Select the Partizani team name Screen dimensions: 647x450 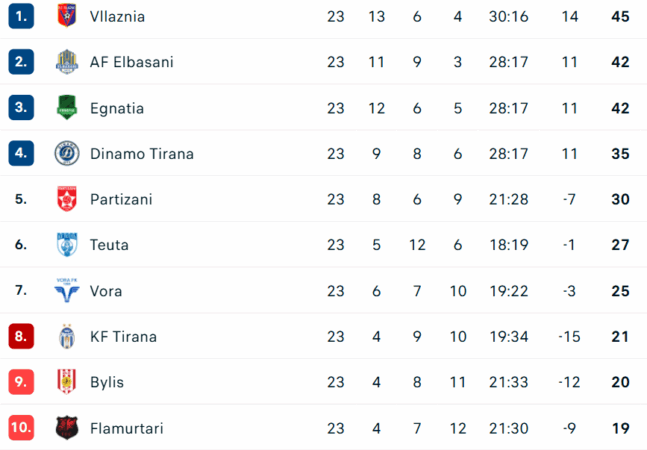point(121,199)
